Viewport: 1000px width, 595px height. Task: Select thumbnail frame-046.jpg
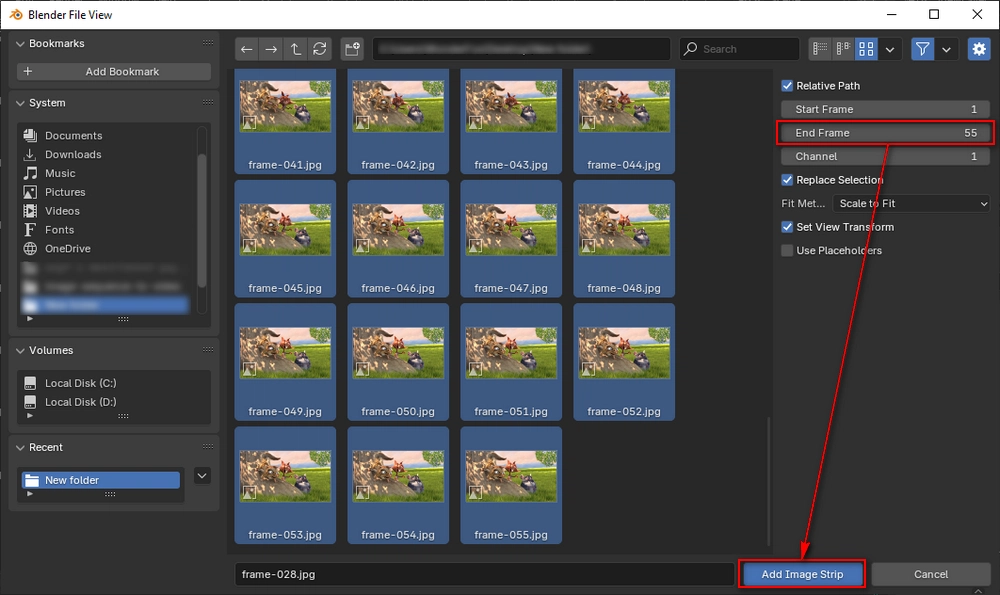coord(398,239)
